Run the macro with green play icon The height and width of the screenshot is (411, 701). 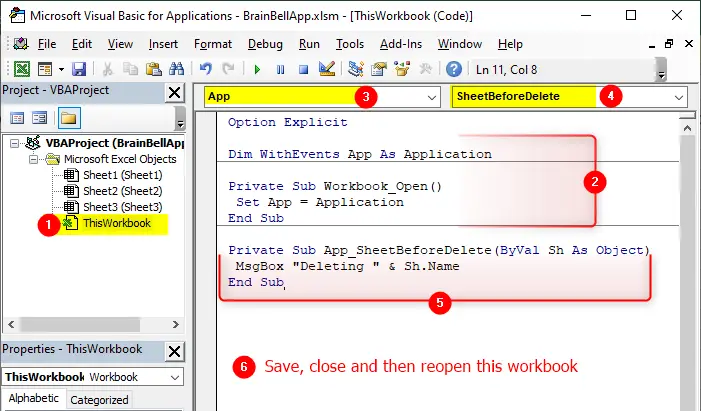(257, 70)
